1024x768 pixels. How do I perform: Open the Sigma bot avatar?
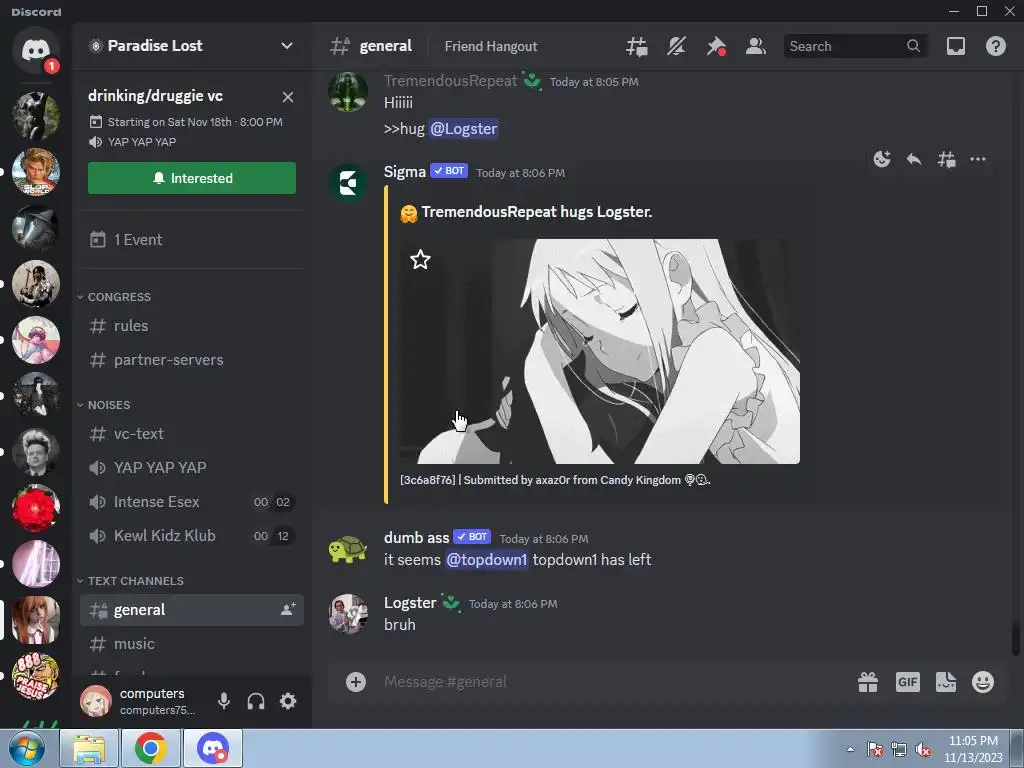click(x=347, y=183)
